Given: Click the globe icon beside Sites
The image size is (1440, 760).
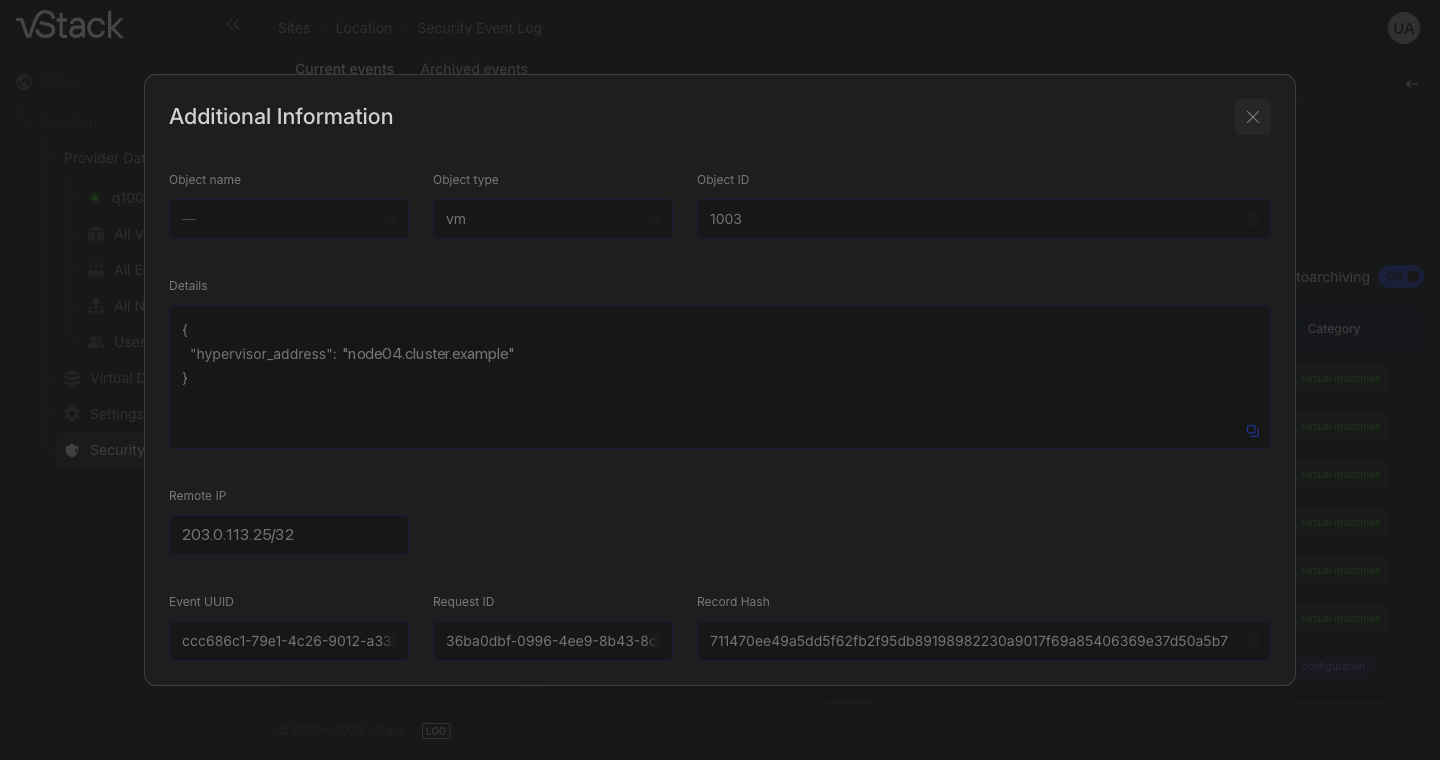Looking at the screenshot, I should pyautogui.click(x=24, y=82).
